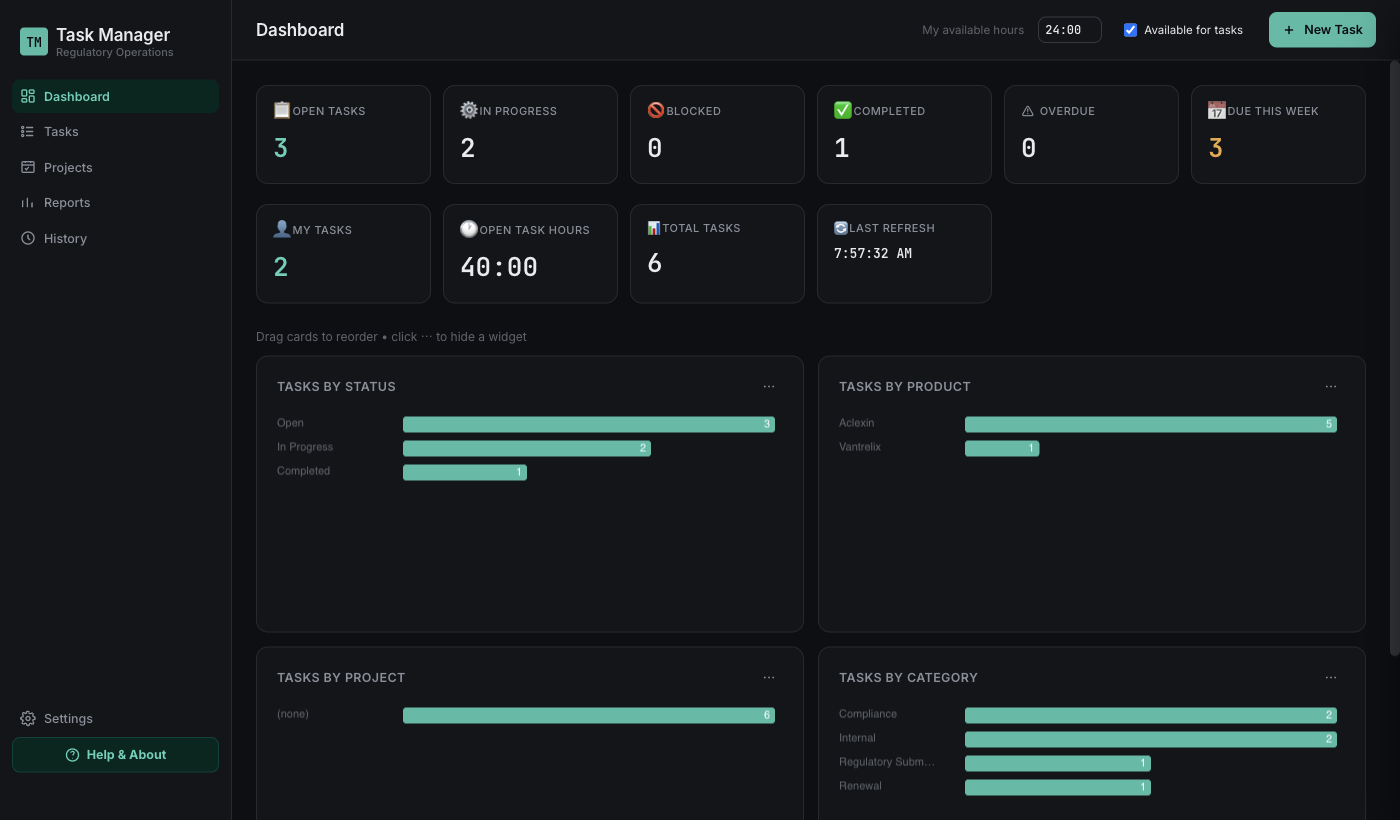Toggle the Available for tasks checkbox
This screenshot has width=1400, height=820.
click(1131, 30)
